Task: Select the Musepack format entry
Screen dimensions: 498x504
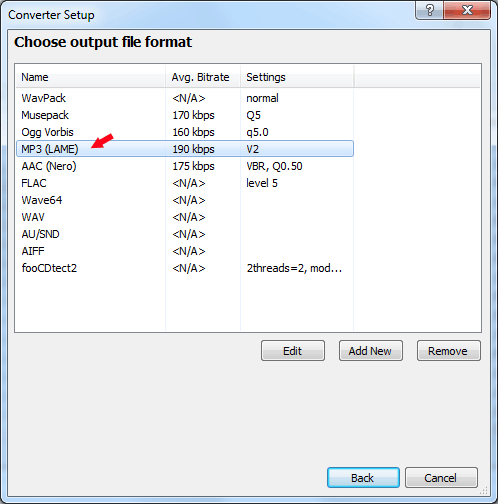Action: click(x=185, y=115)
